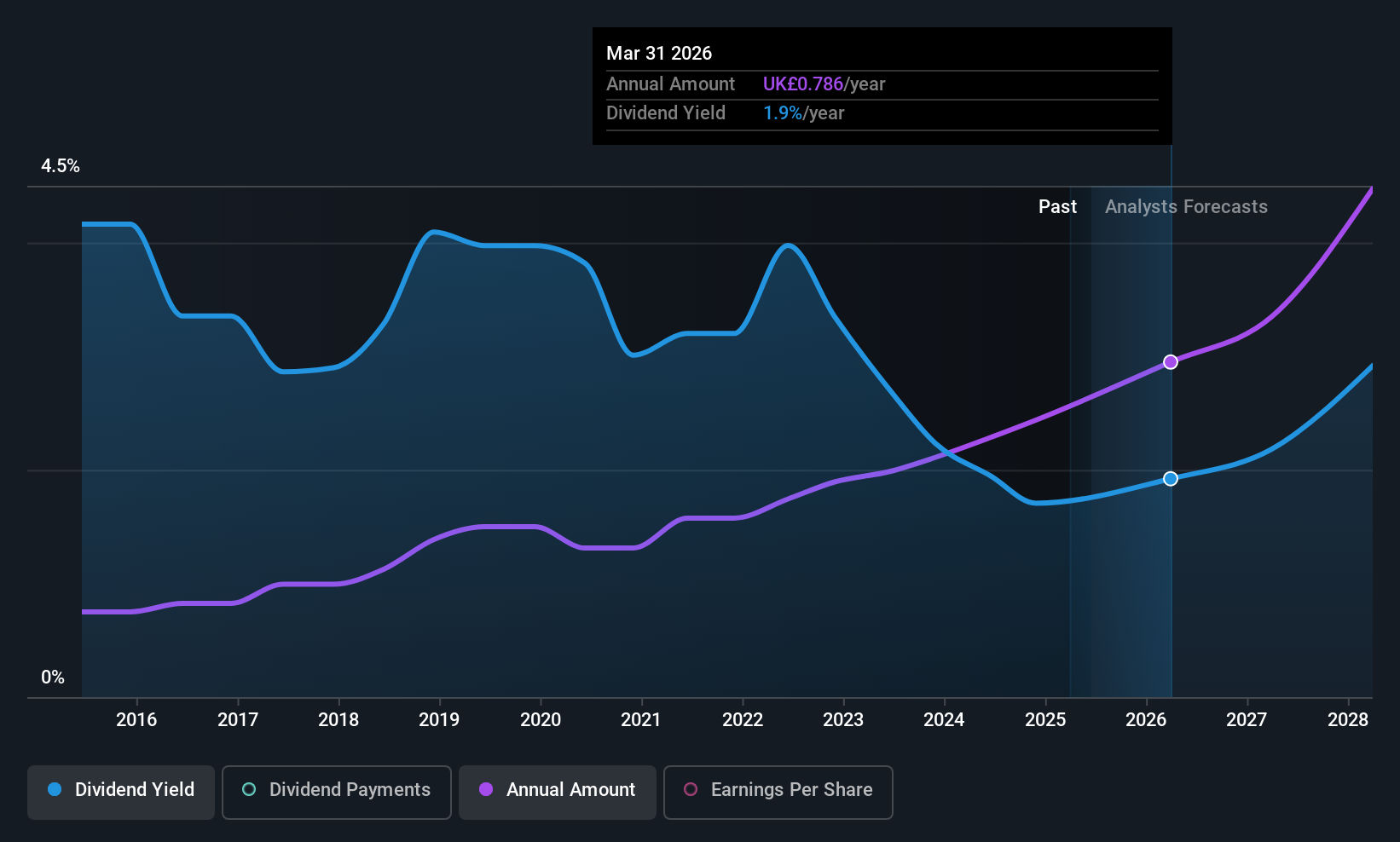The image size is (1400, 842).
Task: Click the 4.5% y-axis label
Action: (61, 166)
